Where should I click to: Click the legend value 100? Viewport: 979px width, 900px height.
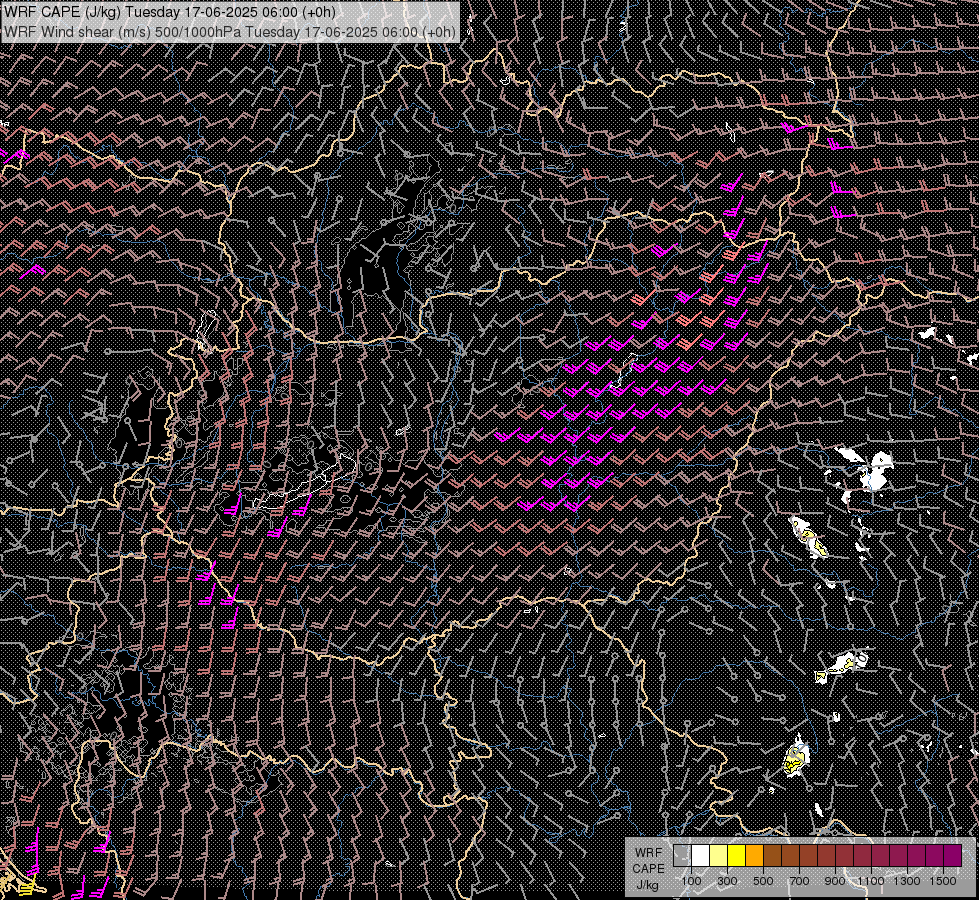pos(691,881)
